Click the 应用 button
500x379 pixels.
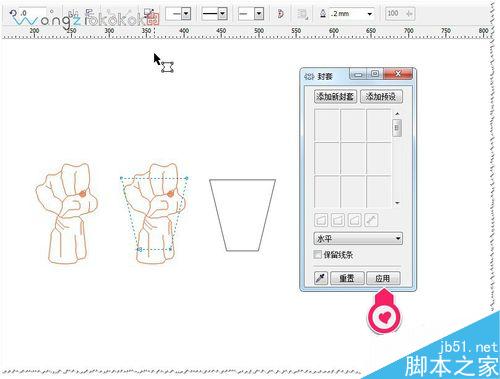tap(383, 278)
